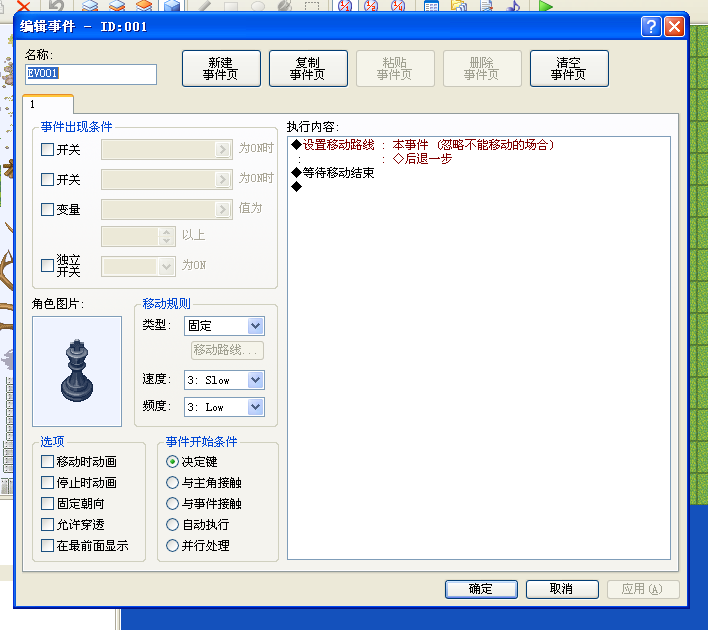The height and width of the screenshot is (630, 708).
Task: Set map zoom to 1/1 scale
Action: click(345, 6)
